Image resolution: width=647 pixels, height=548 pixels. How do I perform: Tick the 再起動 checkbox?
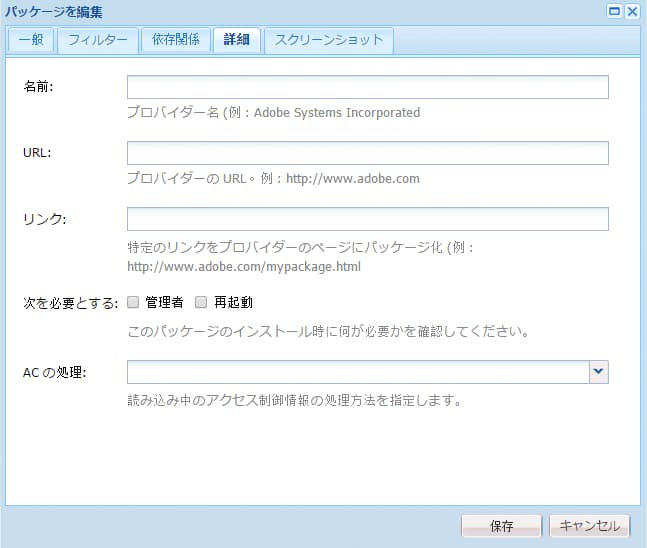pyautogui.click(x=201, y=302)
